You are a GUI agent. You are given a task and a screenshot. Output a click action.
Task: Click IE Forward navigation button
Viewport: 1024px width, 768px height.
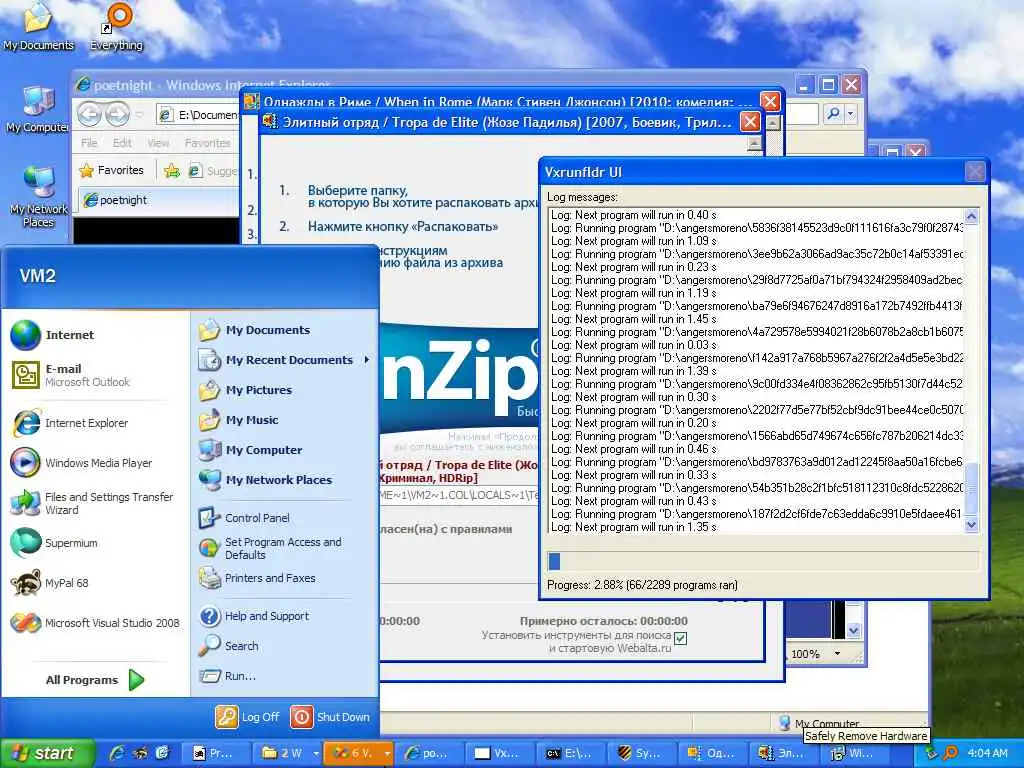(118, 115)
